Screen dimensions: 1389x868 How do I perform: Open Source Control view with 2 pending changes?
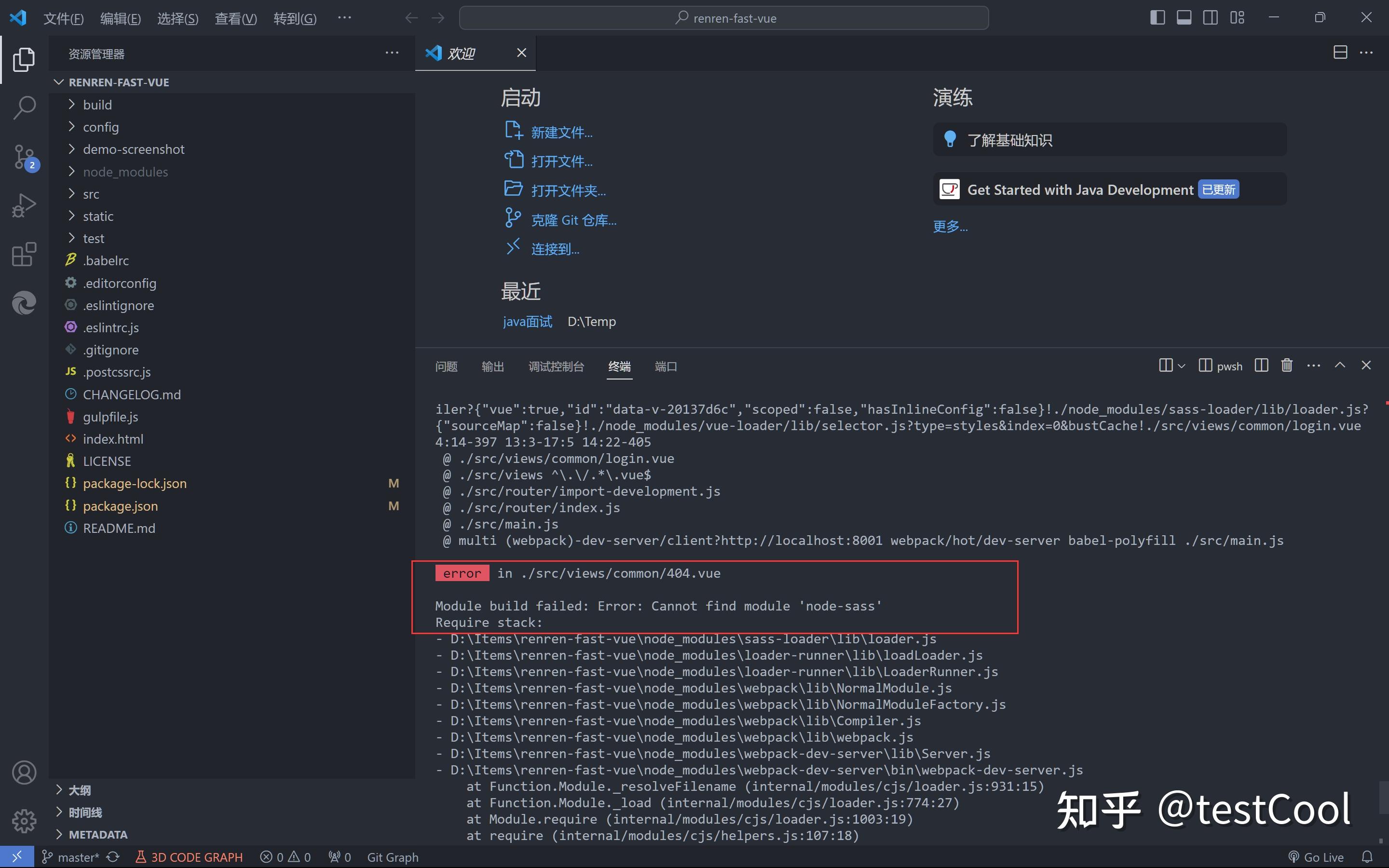(24, 157)
